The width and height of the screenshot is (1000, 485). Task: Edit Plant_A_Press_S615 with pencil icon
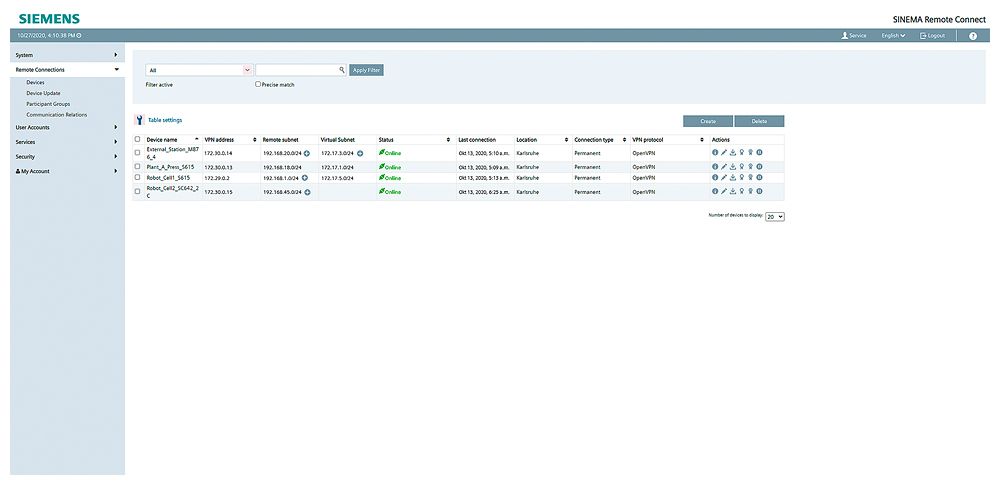(x=724, y=167)
